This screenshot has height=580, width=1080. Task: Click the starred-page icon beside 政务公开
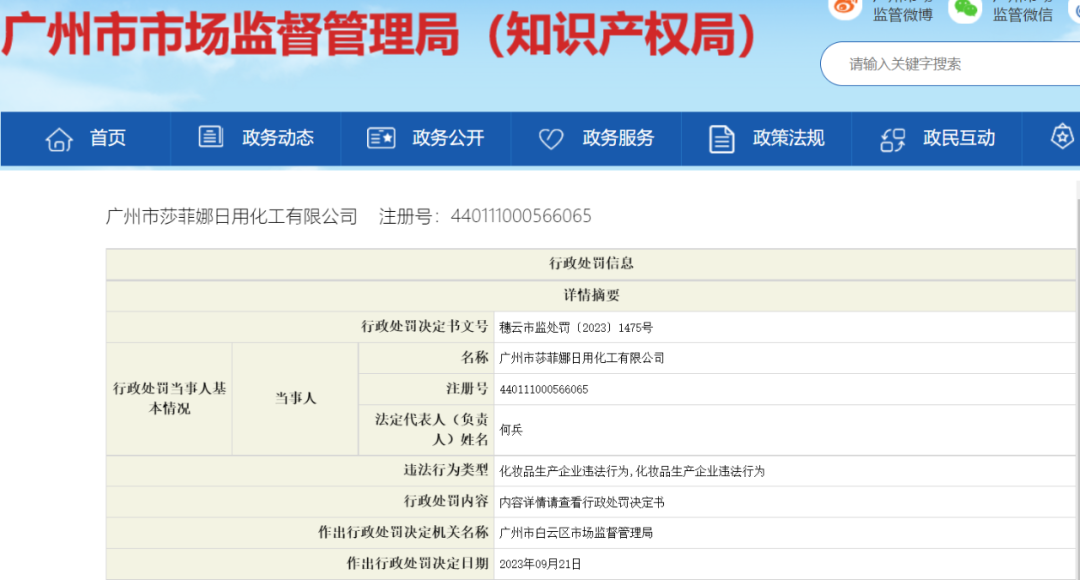click(x=381, y=136)
